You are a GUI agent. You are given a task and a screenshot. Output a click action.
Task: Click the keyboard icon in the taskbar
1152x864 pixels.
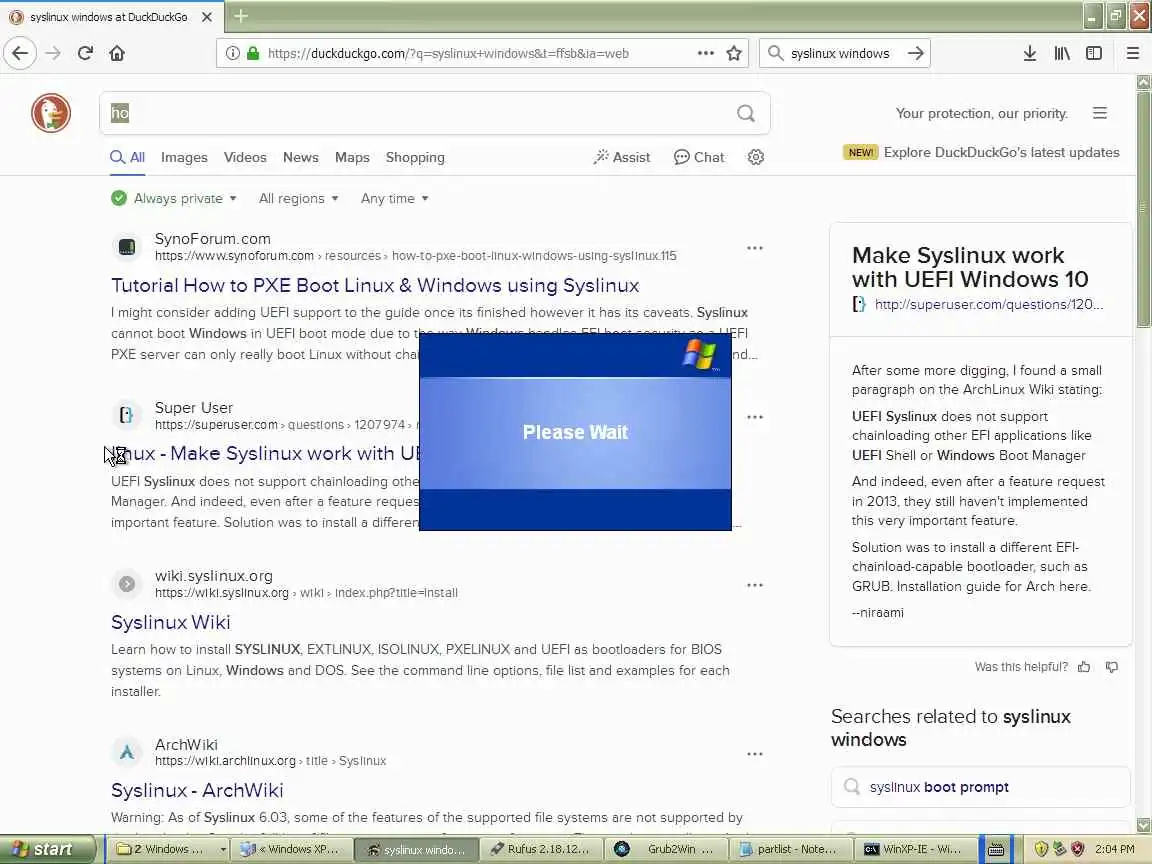(996, 849)
